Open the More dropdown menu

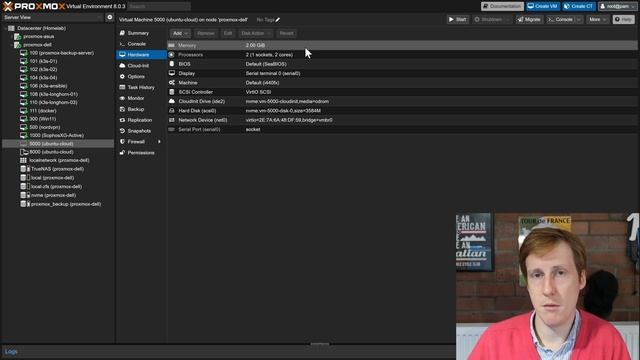click(598, 20)
